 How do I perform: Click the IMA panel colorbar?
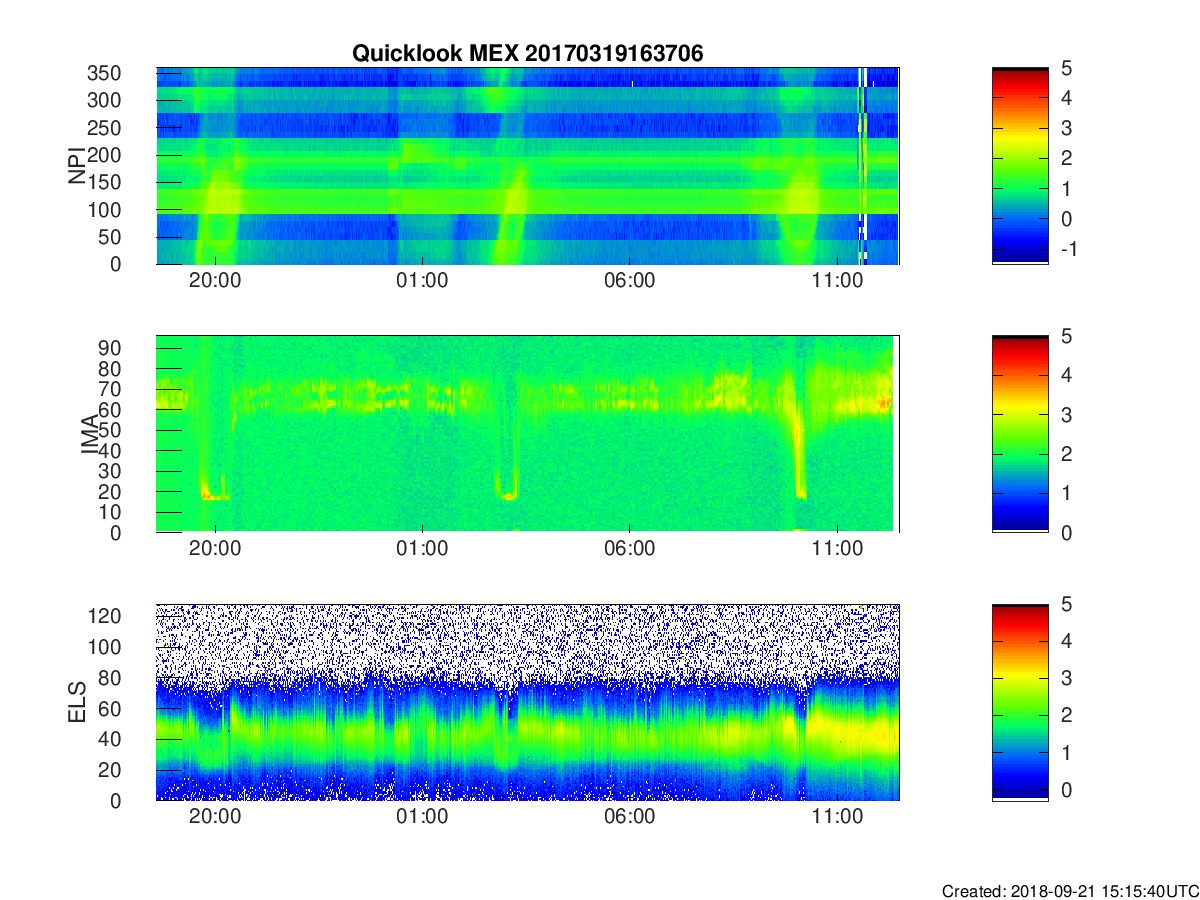point(1020,434)
